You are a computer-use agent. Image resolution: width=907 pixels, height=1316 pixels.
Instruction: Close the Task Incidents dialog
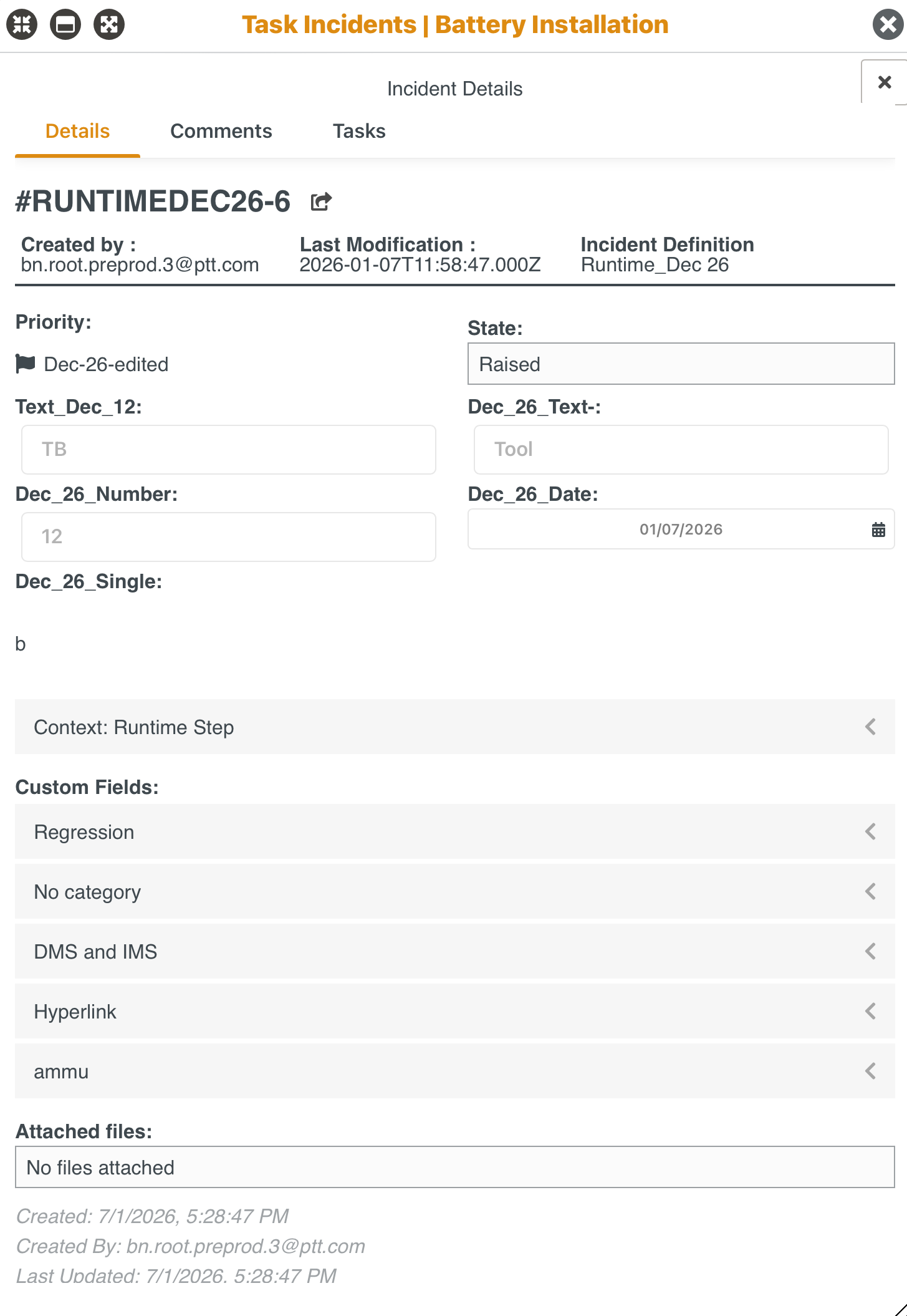[888, 25]
